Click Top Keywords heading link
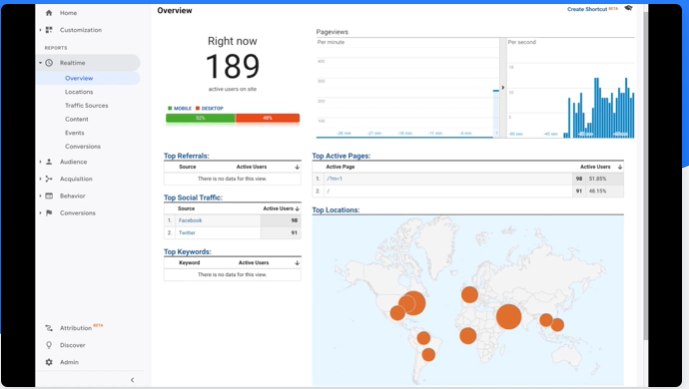Screen dimensions: 689x389 tap(188, 251)
